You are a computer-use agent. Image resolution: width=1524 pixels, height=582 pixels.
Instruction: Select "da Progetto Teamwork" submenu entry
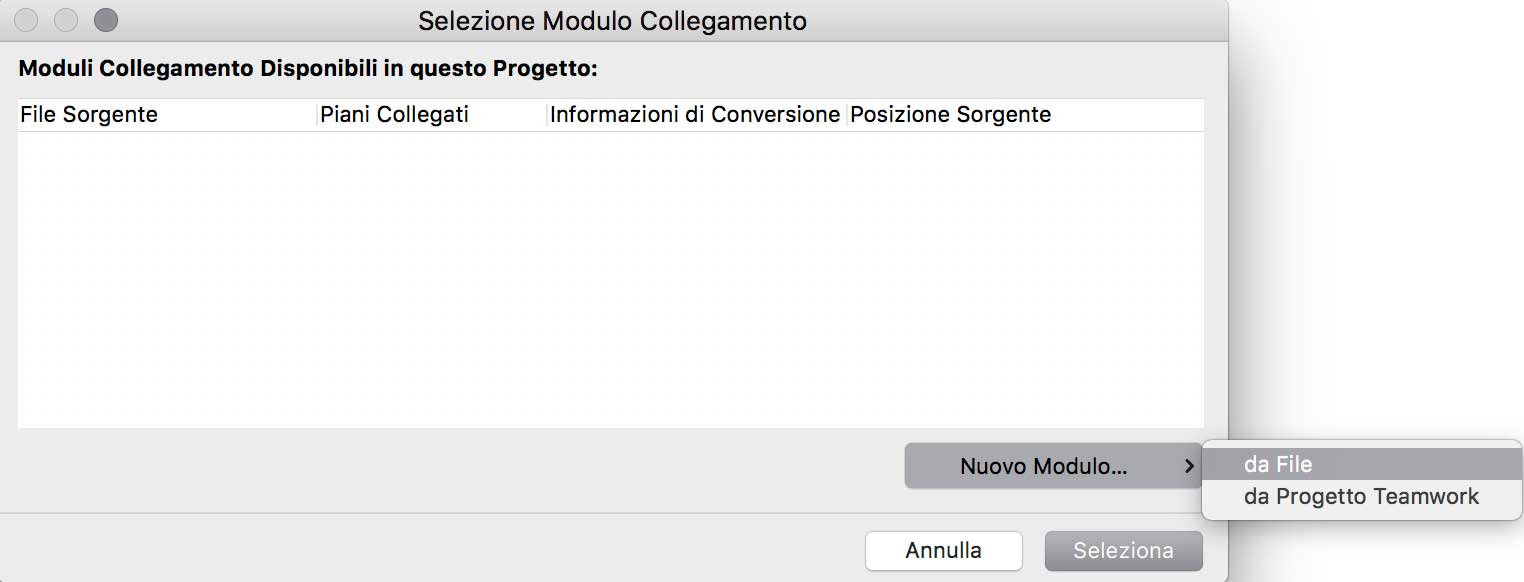point(1360,496)
